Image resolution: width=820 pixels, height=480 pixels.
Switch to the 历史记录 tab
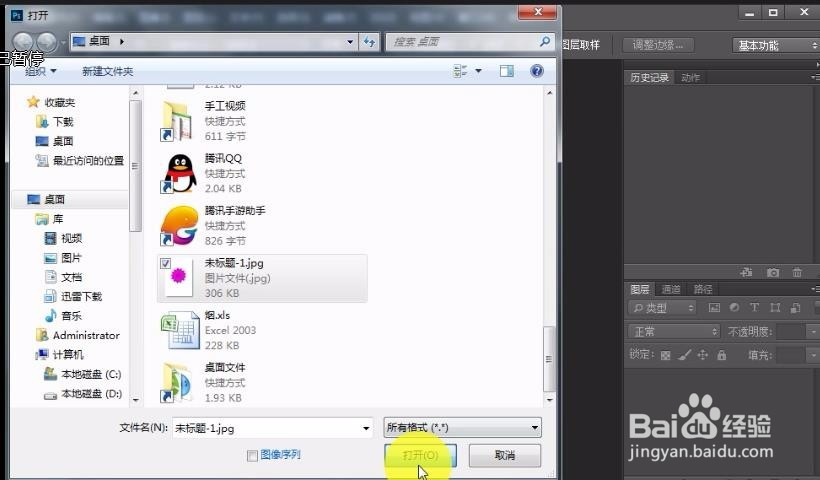tap(649, 77)
